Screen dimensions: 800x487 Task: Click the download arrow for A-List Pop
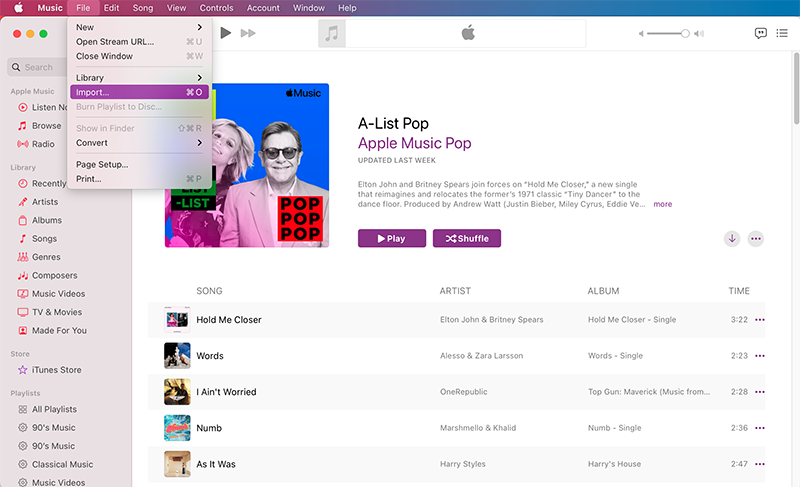732,238
